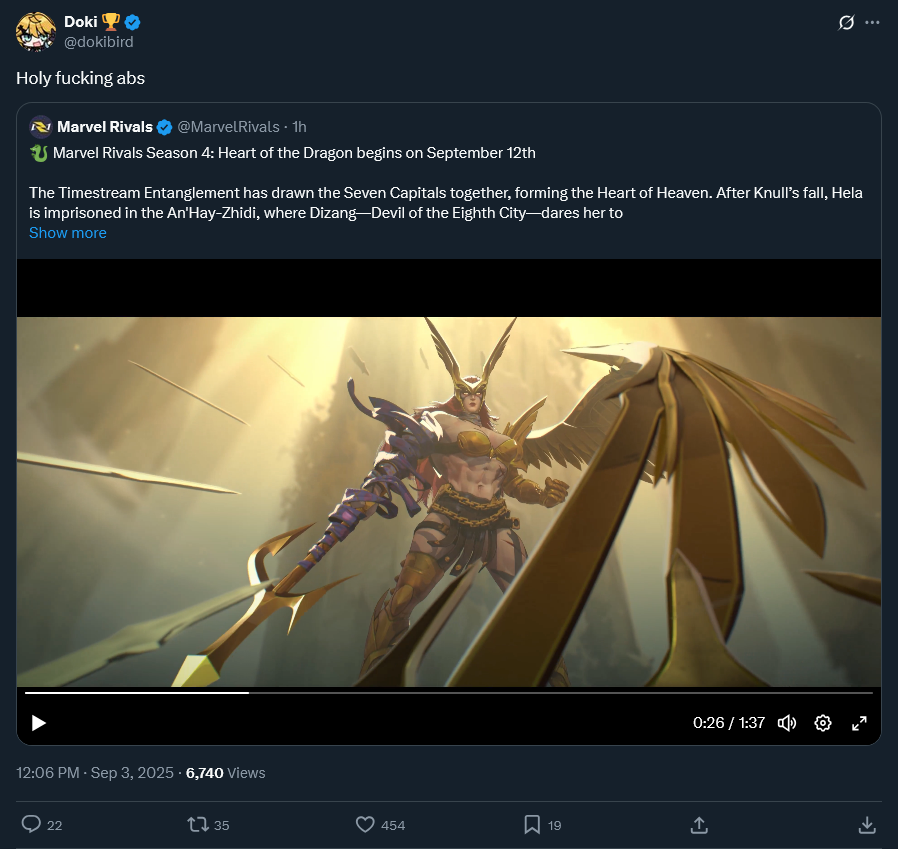Open the post timestamp Sep 3, 2025
Viewport: 898px width, 849px height.
(x=95, y=773)
